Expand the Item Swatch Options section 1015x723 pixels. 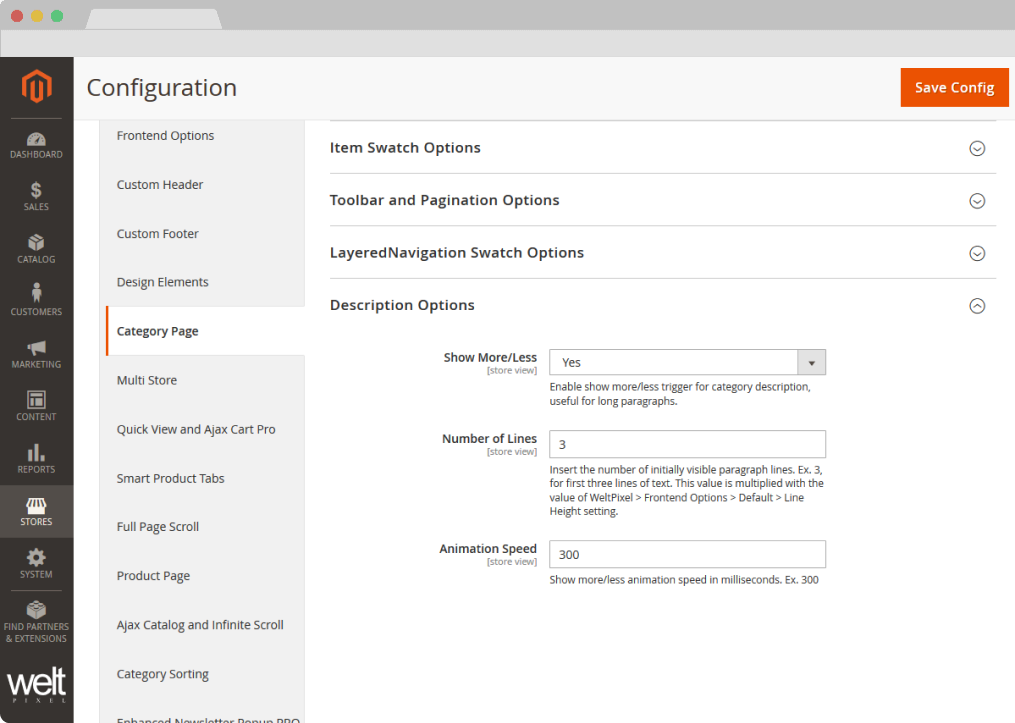(x=977, y=148)
